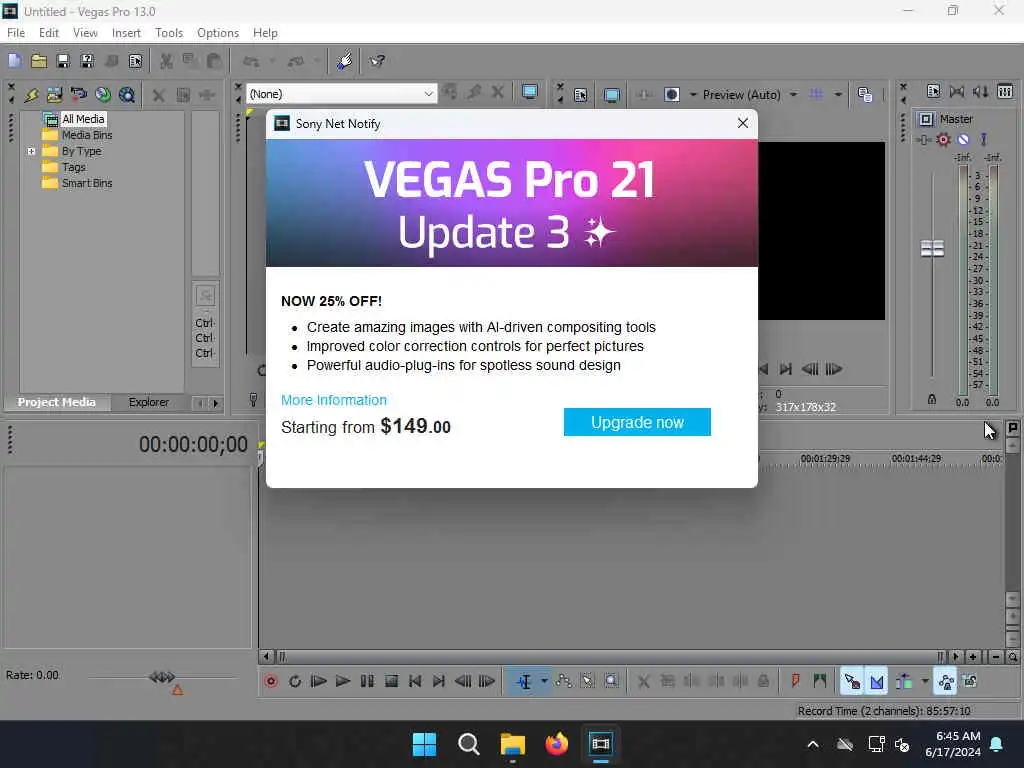
Task: Click Downmix Output icon in Master Bus
Action: (x=957, y=91)
